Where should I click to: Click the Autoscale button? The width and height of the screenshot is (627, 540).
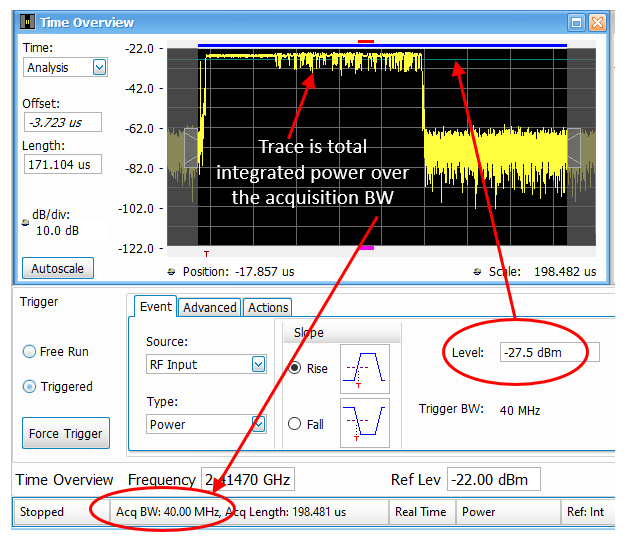point(58,268)
